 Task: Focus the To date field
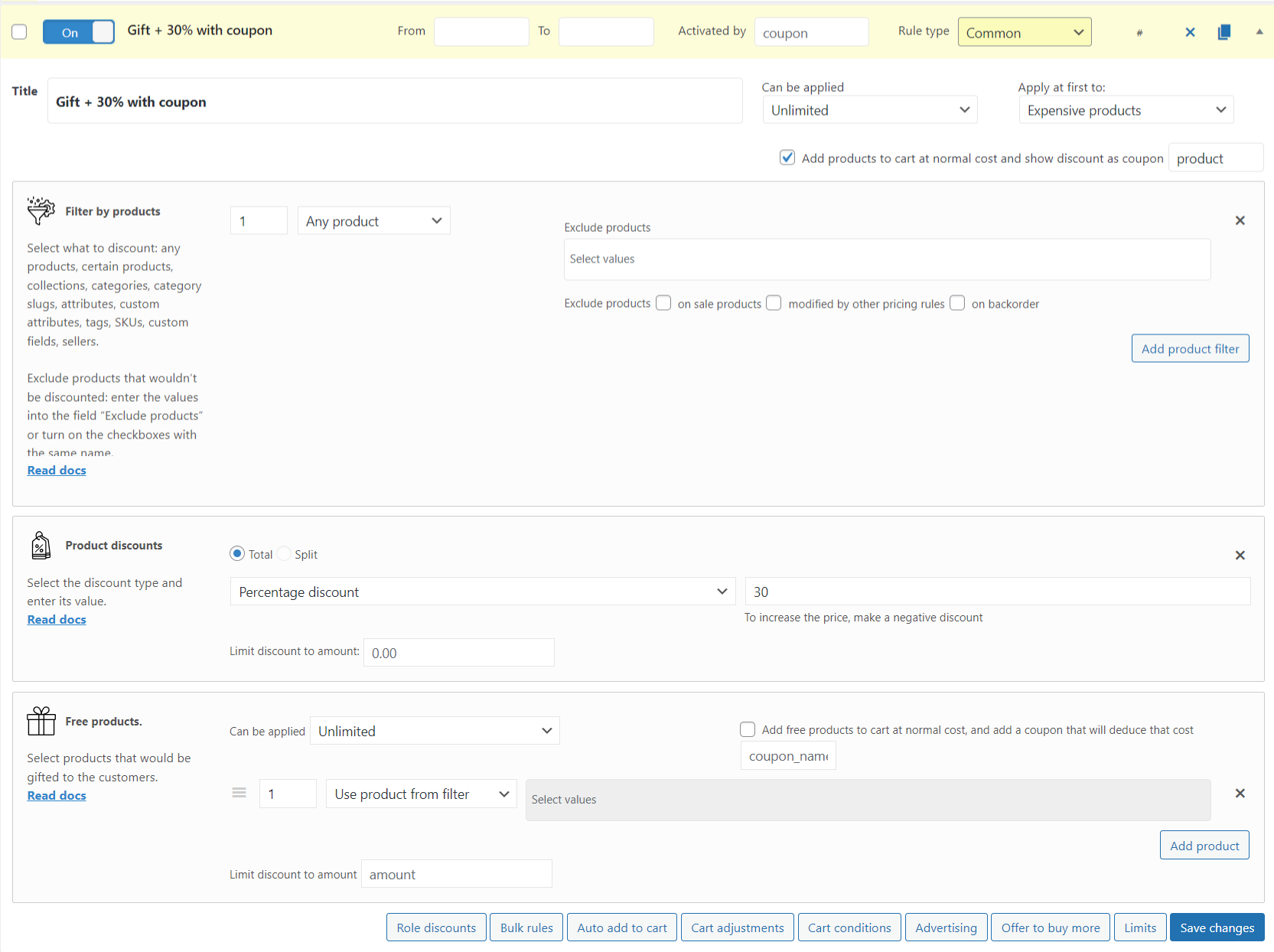pos(606,31)
